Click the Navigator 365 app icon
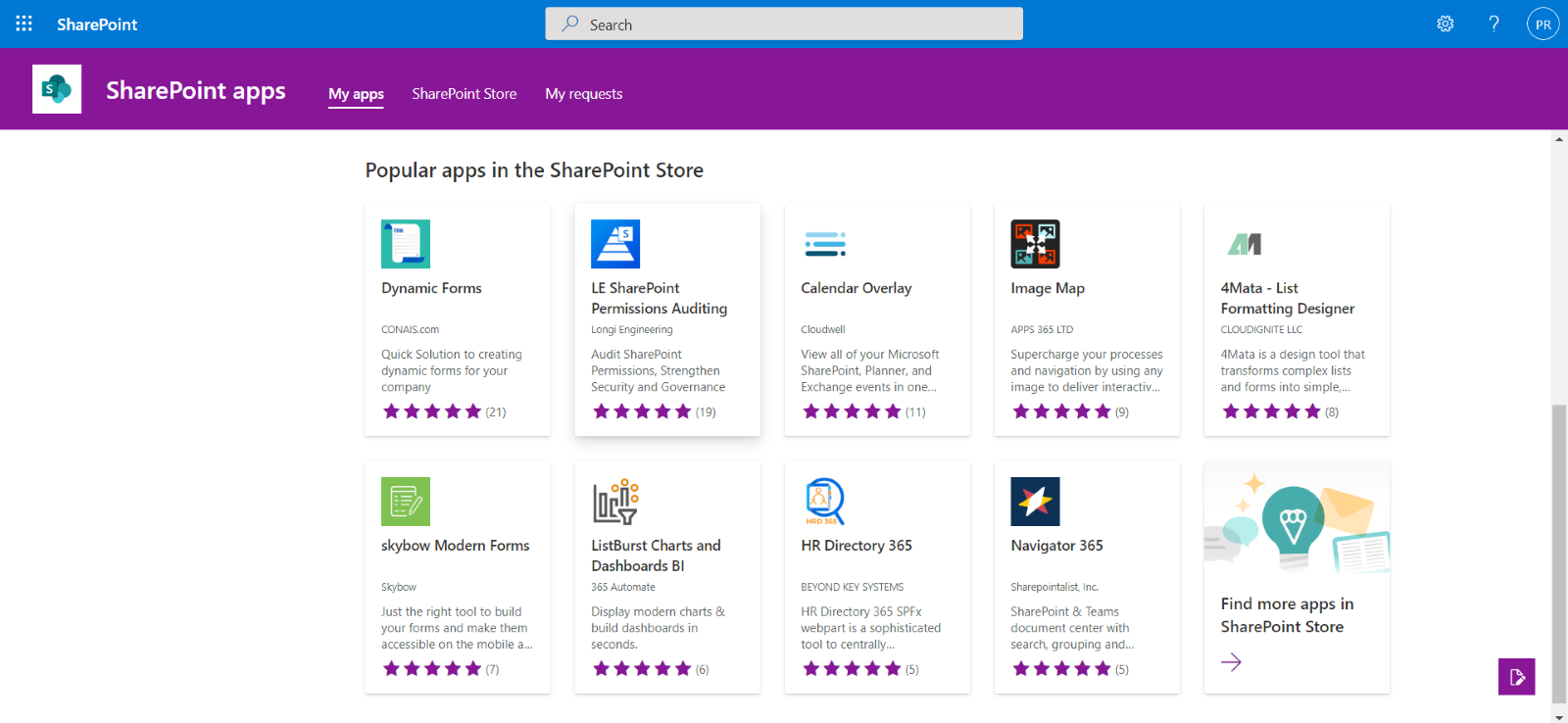Viewport: 1568px width, 723px height. coord(1035,502)
